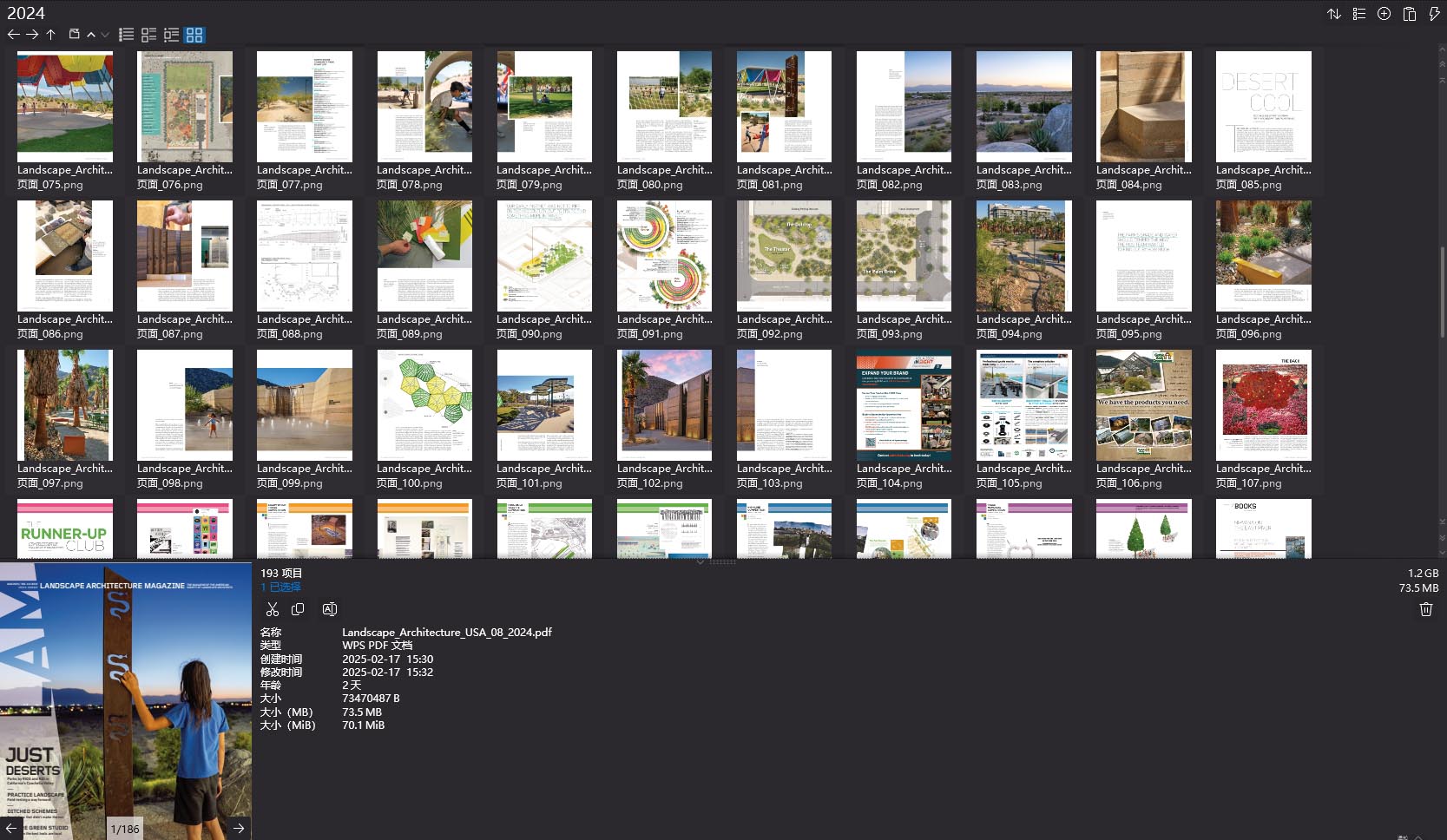Click the collapse-down chevron in the toolbar
The height and width of the screenshot is (840, 1447).
pos(104,35)
